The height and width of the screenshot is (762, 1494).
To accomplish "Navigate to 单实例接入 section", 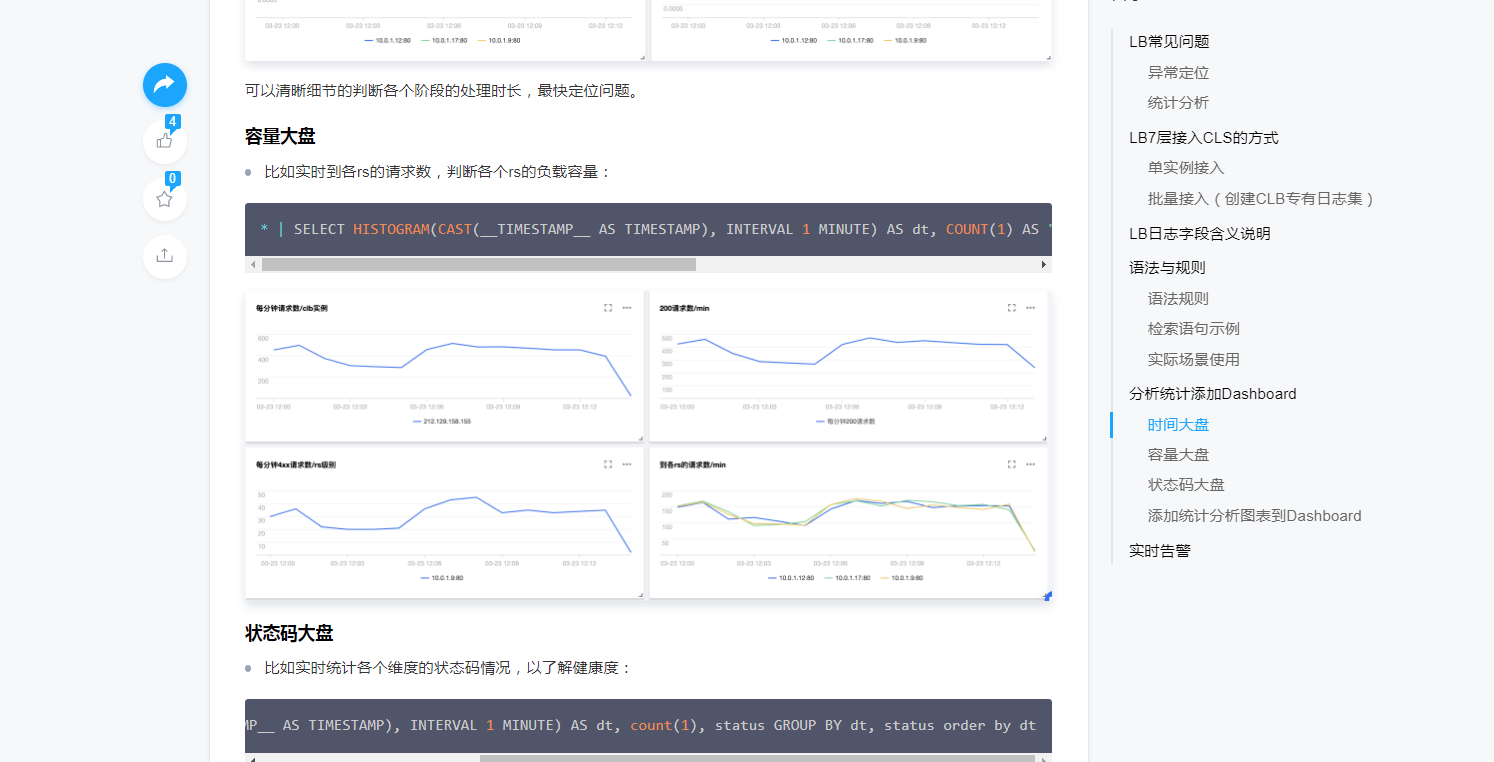I will [x=1186, y=168].
